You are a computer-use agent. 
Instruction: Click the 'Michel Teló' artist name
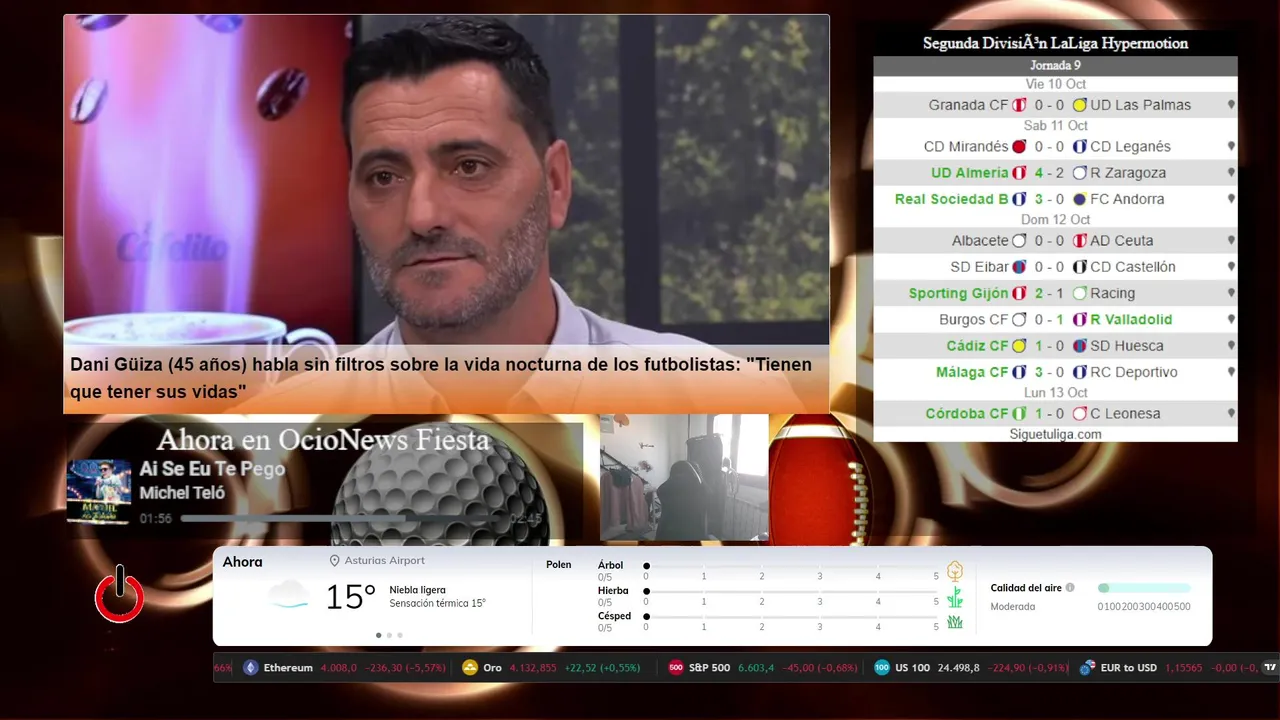[x=182, y=493]
